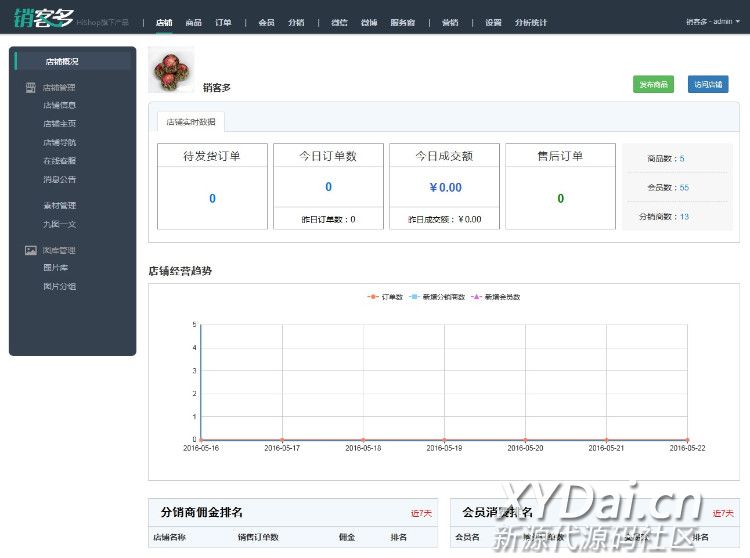The width and height of the screenshot is (750, 558).
Task: Click the 今日订单数 count value 0
Action: pyautogui.click(x=329, y=187)
